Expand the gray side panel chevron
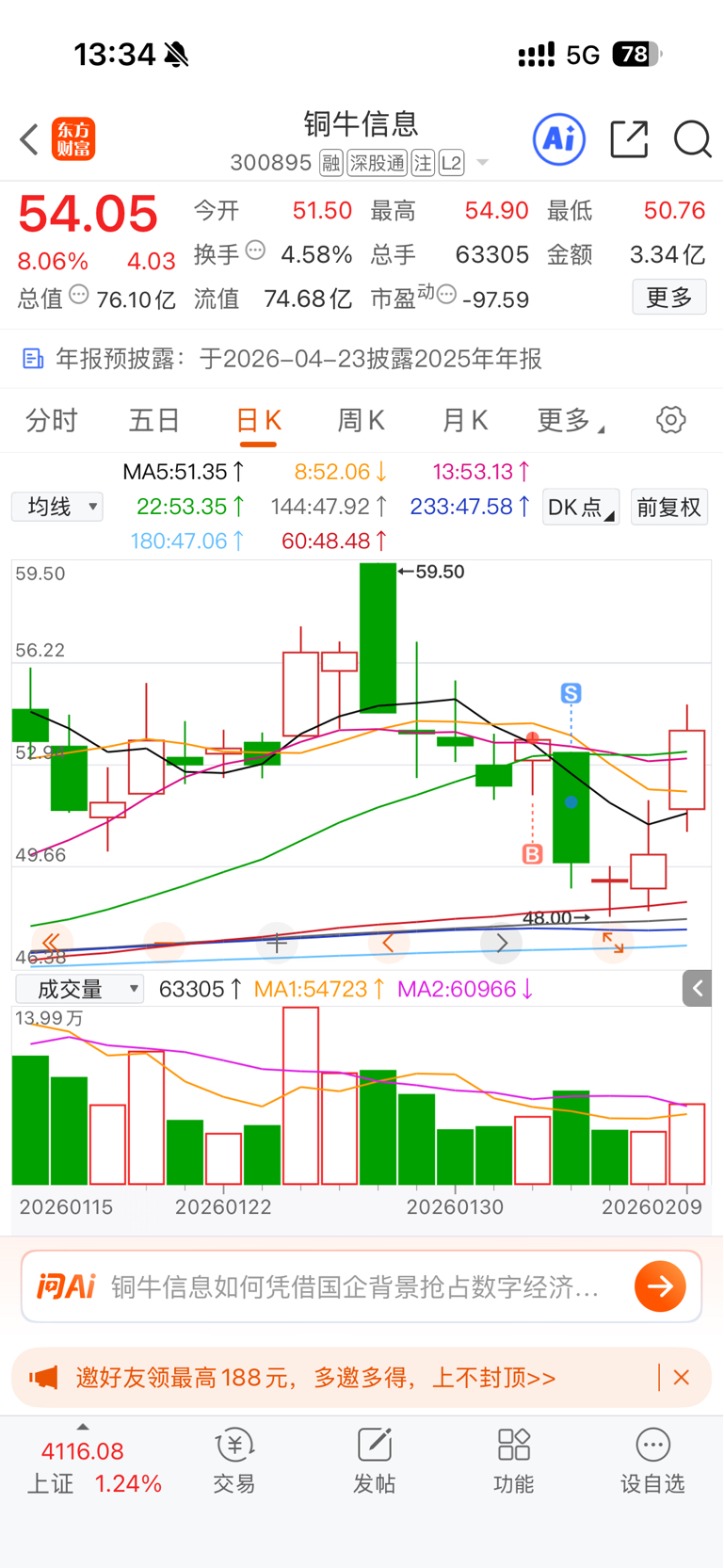Image resolution: width=724 pixels, height=1568 pixels. click(x=697, y=988)
